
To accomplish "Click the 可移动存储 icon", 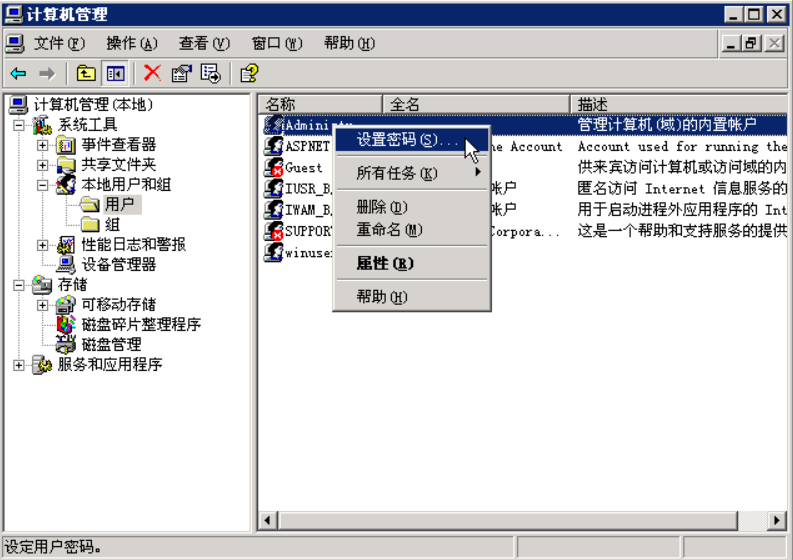I will 66,305.
